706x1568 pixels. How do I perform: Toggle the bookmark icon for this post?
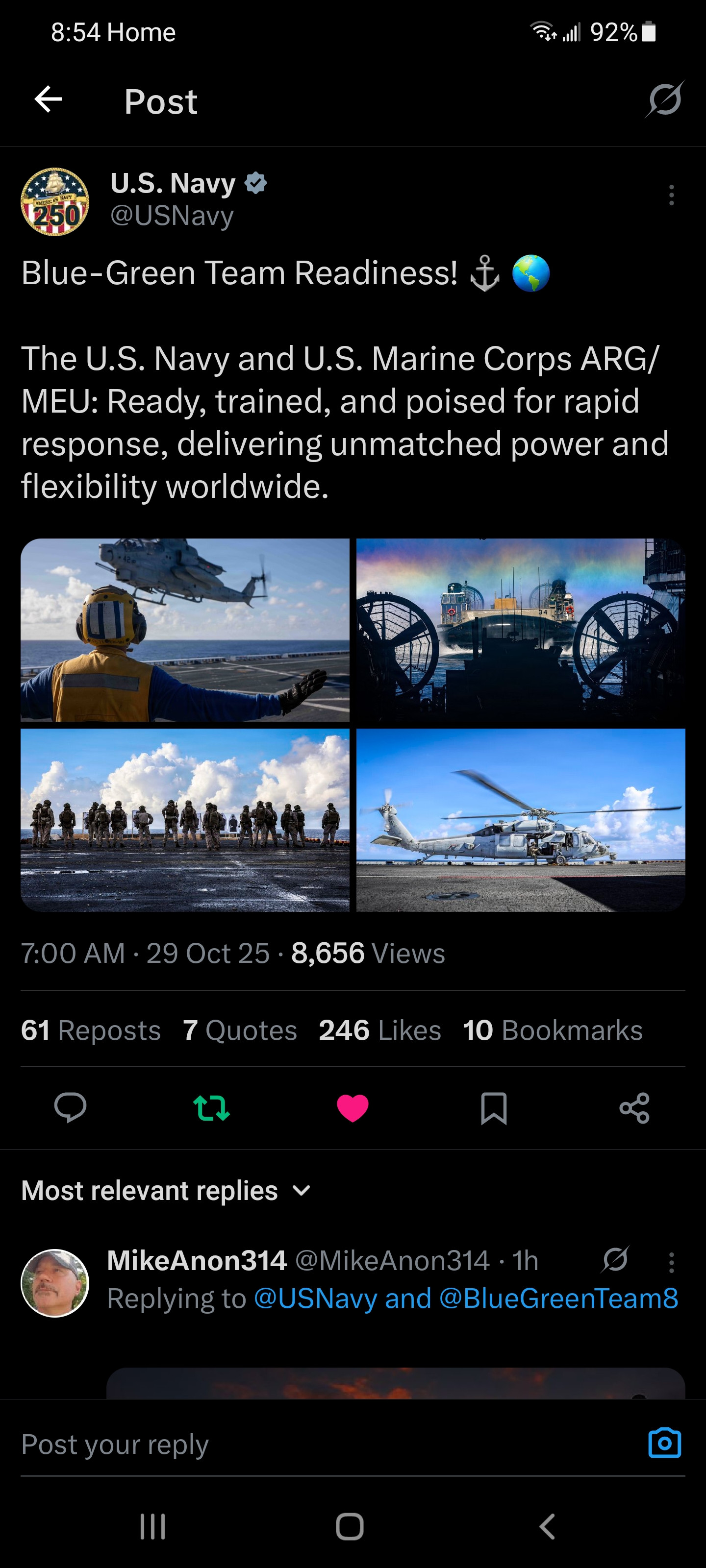pyautogui.click(x=493, y=1108)
